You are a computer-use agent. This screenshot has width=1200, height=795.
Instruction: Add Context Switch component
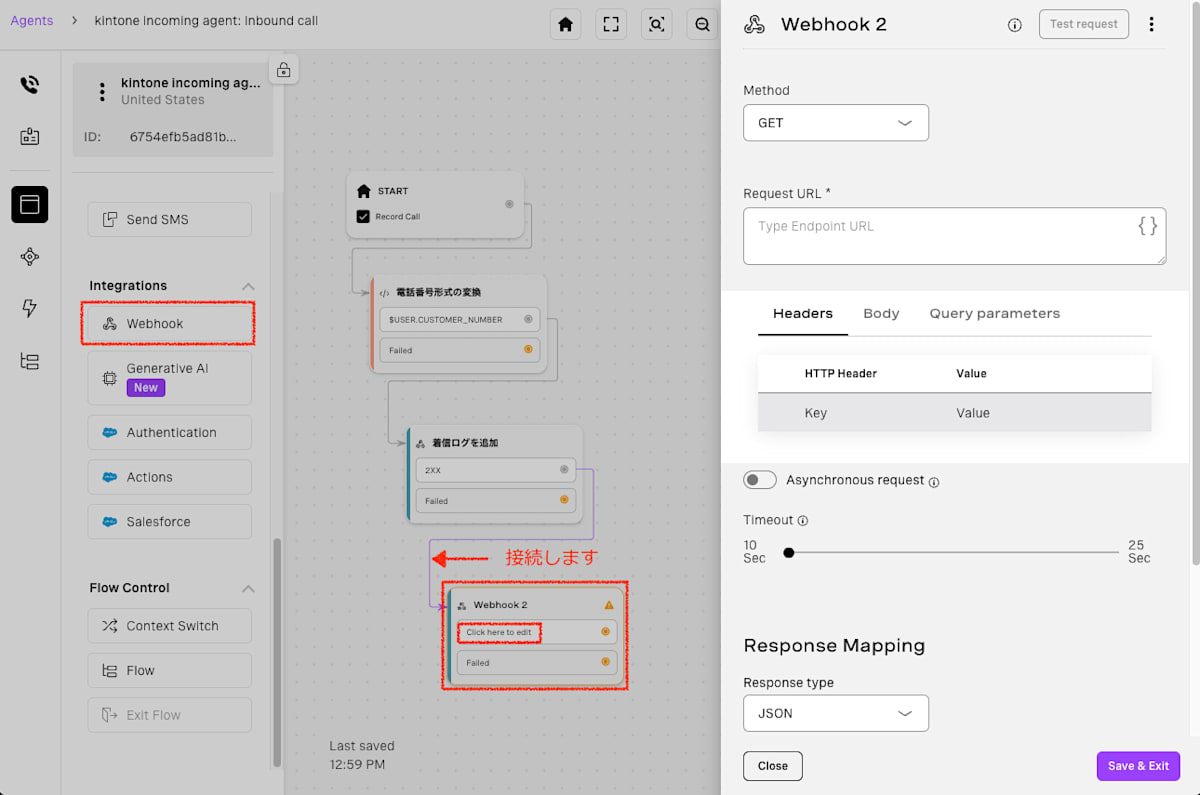pyautogui.click(x=169, y=626)
